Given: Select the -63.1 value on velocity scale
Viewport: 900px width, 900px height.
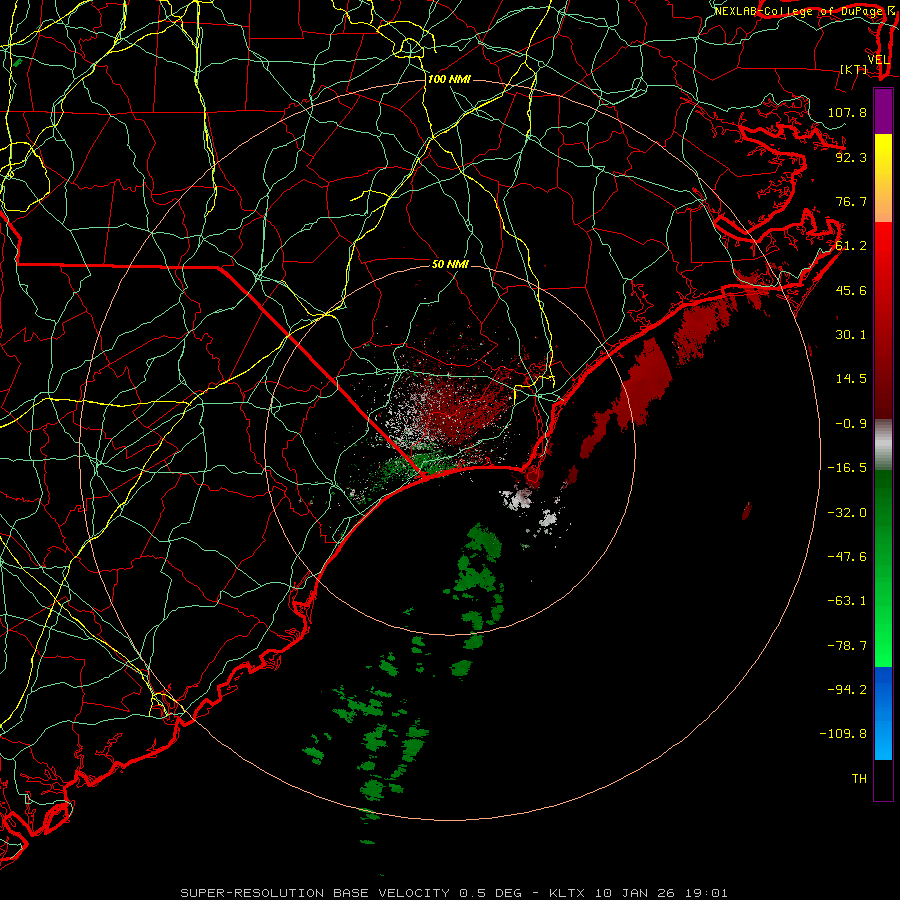Looking at the screenshot, I should 847,601.
